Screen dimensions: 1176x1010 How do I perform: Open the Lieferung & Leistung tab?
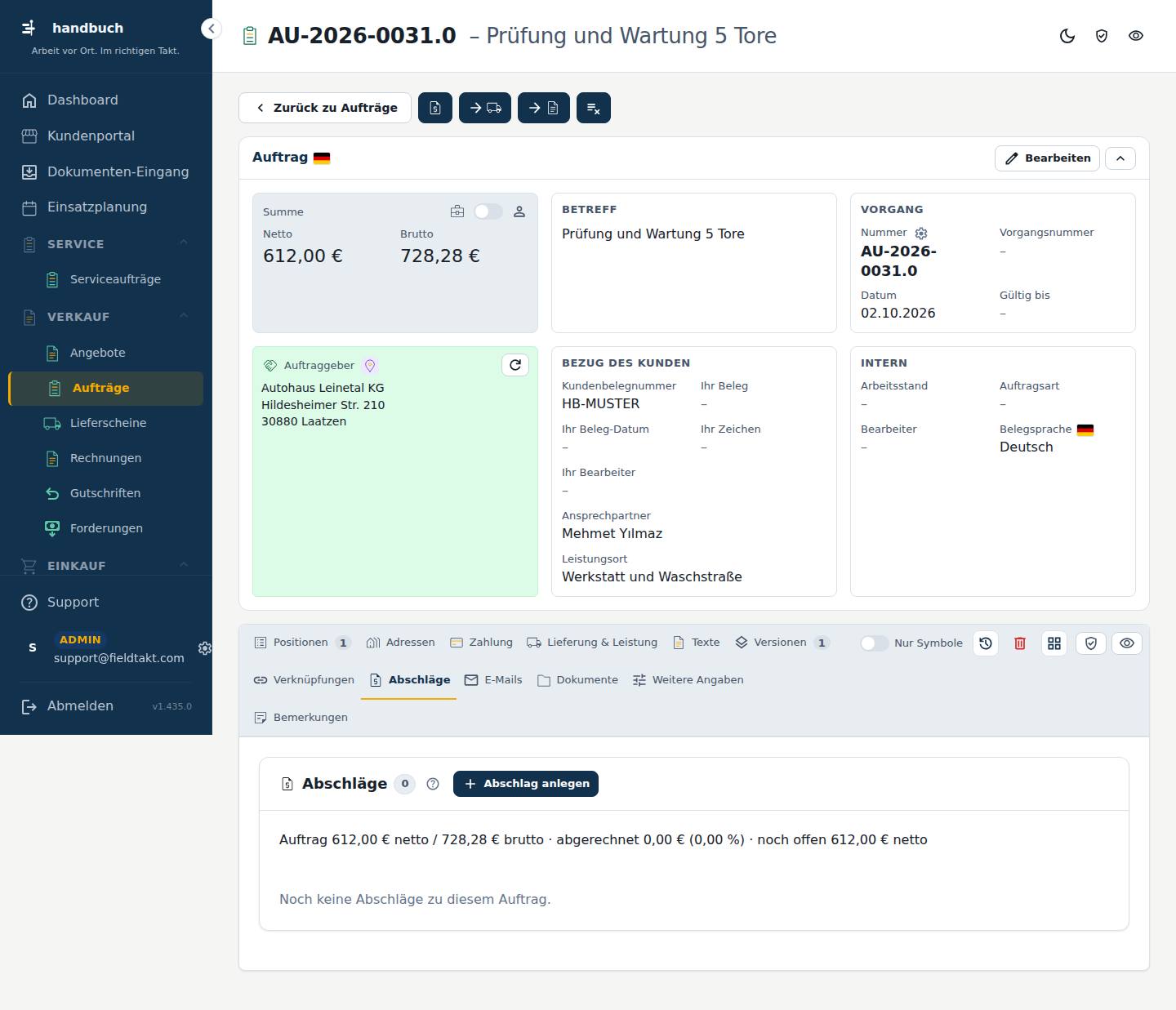pos(592,643)
